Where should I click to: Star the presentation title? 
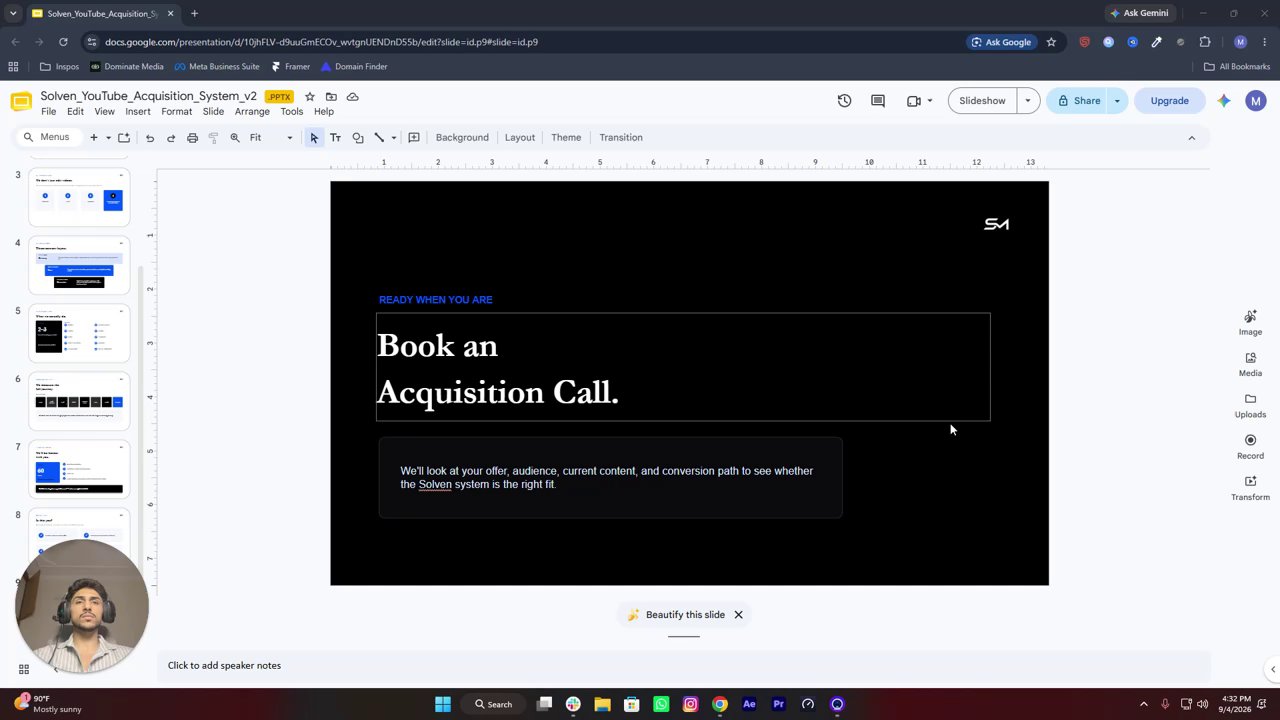(x=310, y=97)
